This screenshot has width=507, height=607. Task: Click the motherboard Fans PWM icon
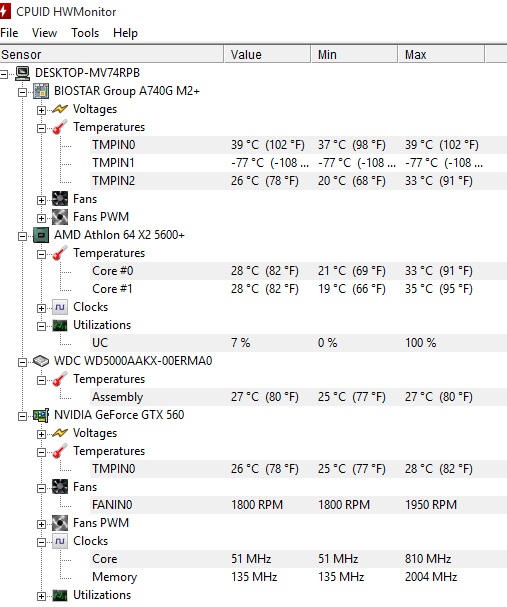click(x=60, y=217)
